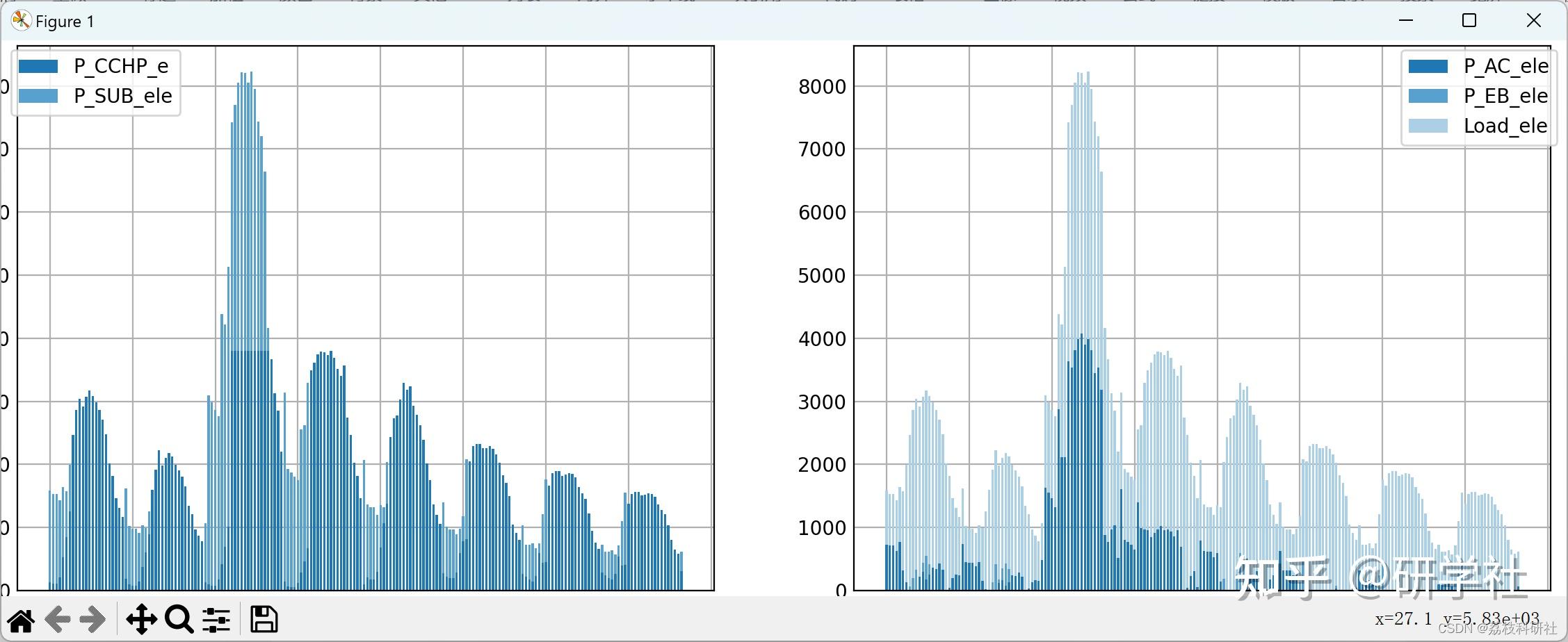Click the P_SUB_ele legend label
The image size is (1568, 642).
[123, 97]
